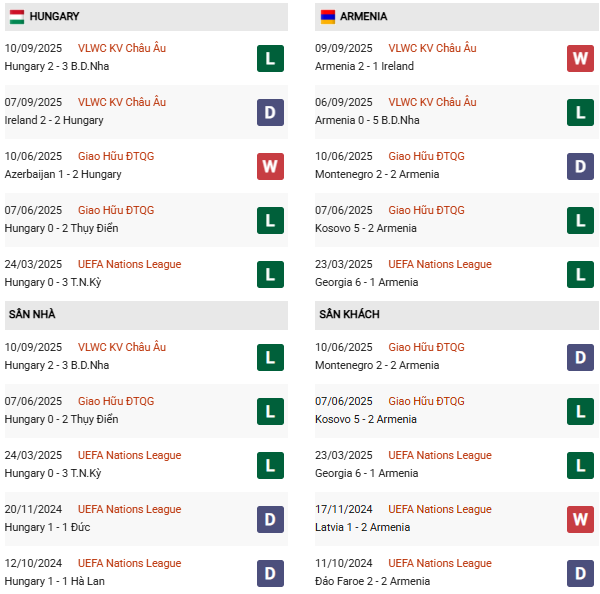
Task: Click UEFA Nations League link dated 11/10/2024
Action: pyautogui.click(x=440, y=563)
